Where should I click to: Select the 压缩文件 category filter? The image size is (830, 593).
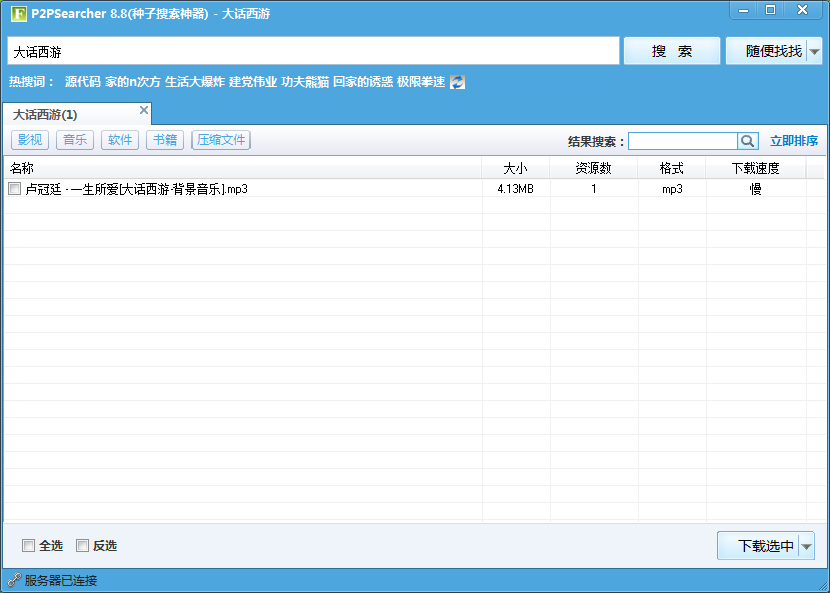220,140
